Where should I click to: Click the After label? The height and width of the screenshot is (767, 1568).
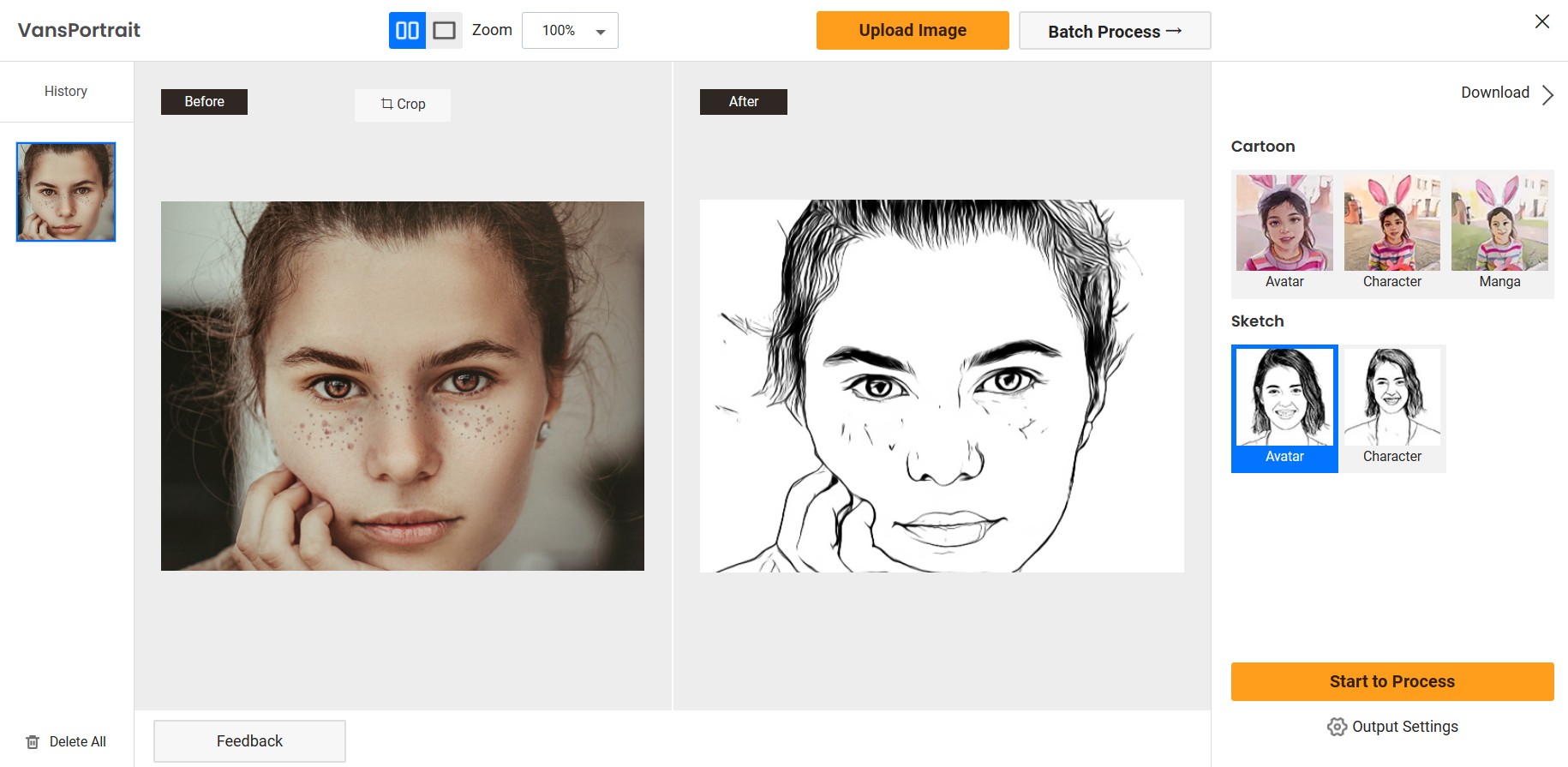(744, 101)
